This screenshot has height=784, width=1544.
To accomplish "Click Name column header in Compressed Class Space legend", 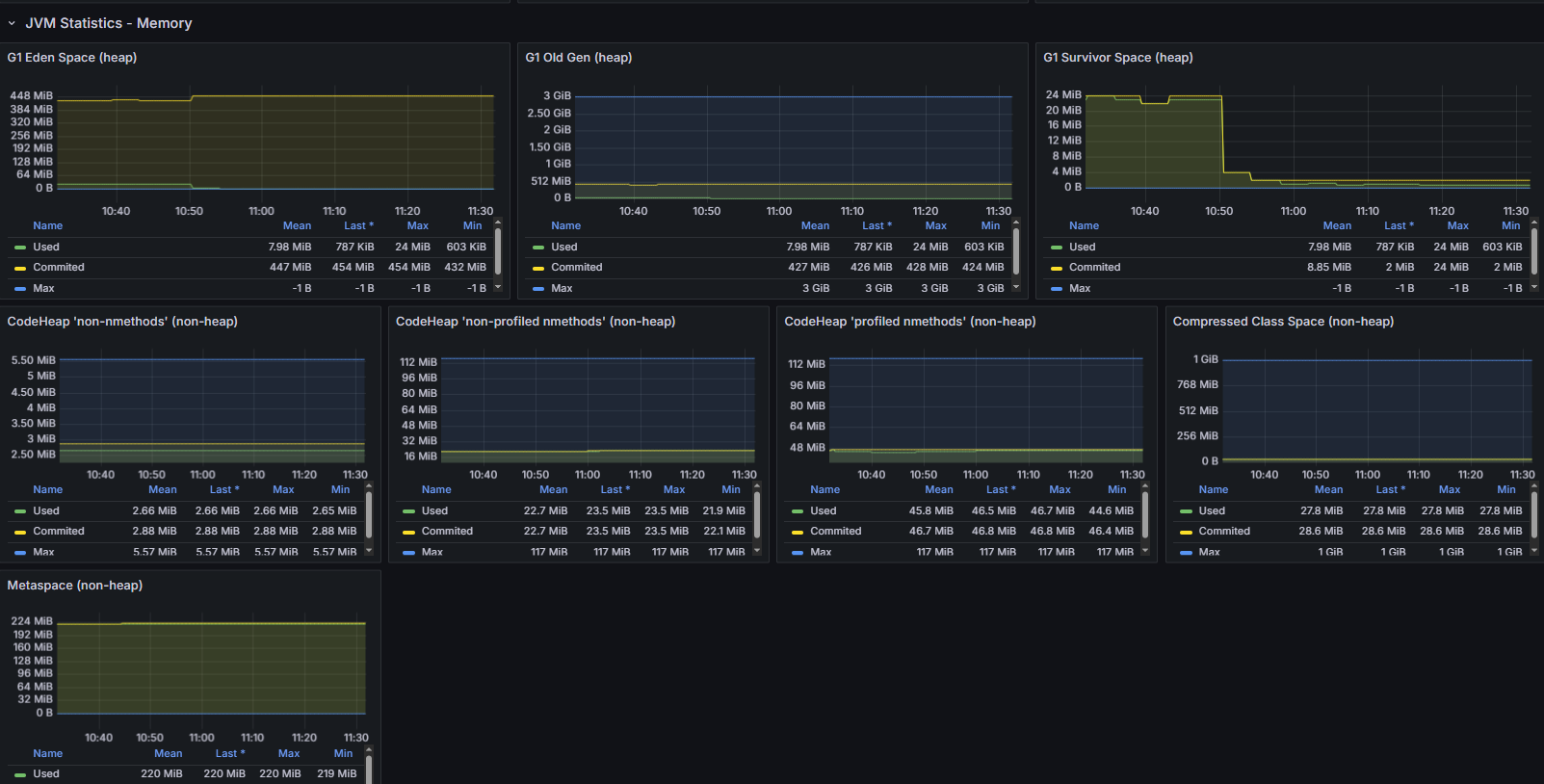I will (1213, 490).
